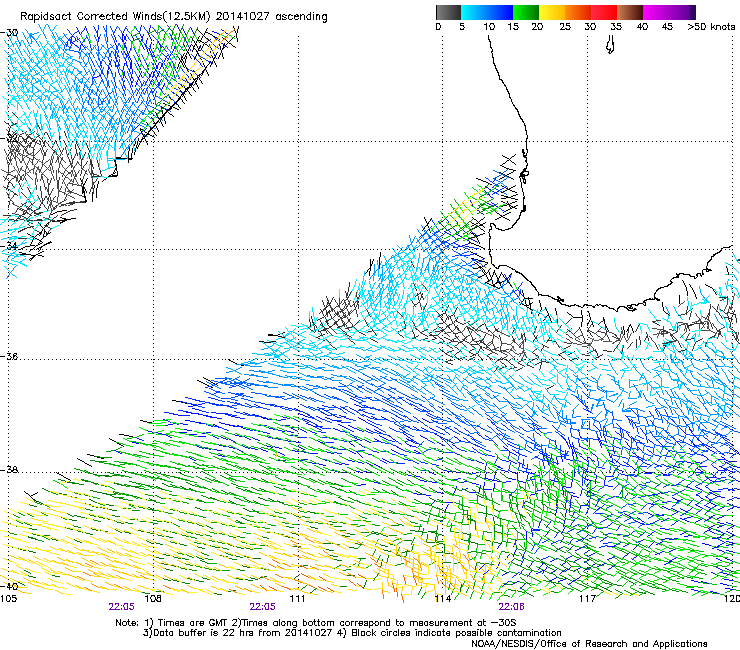Image resolution: width=740 pixels, height=650 pixels.
Task: Select the brown 35-40 knots legend segment
Action: click(x=630, y=12)
